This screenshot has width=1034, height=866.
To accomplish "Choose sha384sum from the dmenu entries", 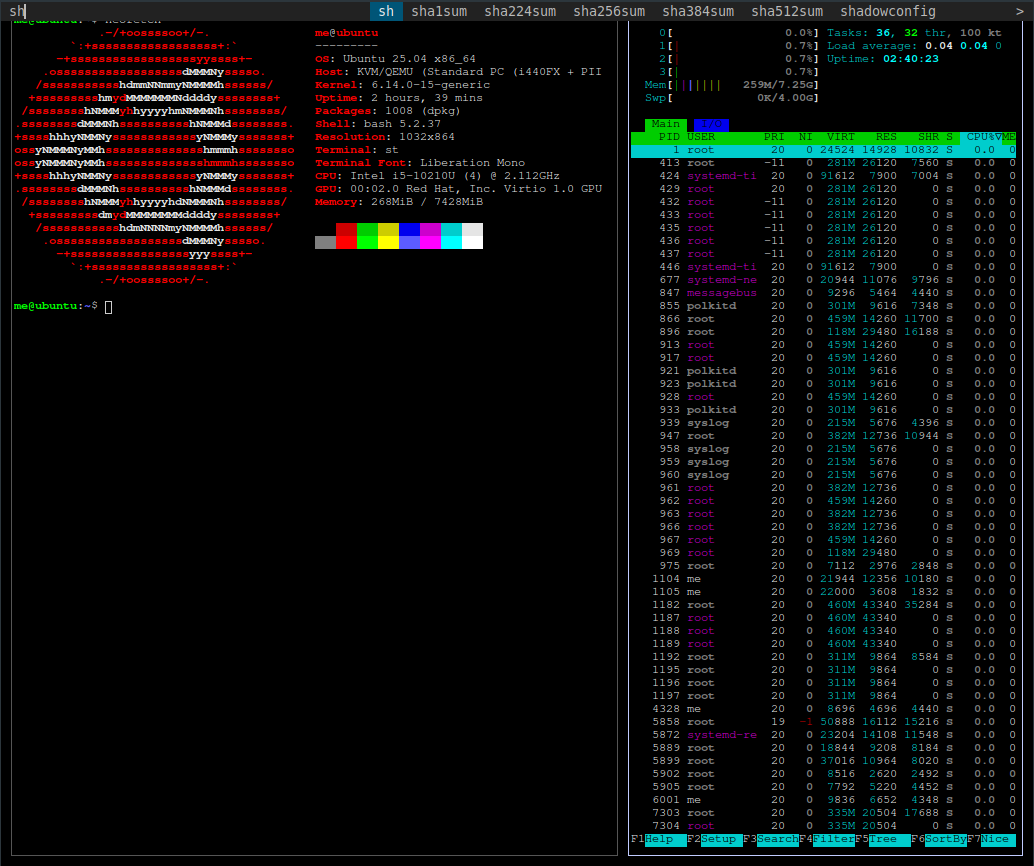I will (x=698, y=11).
